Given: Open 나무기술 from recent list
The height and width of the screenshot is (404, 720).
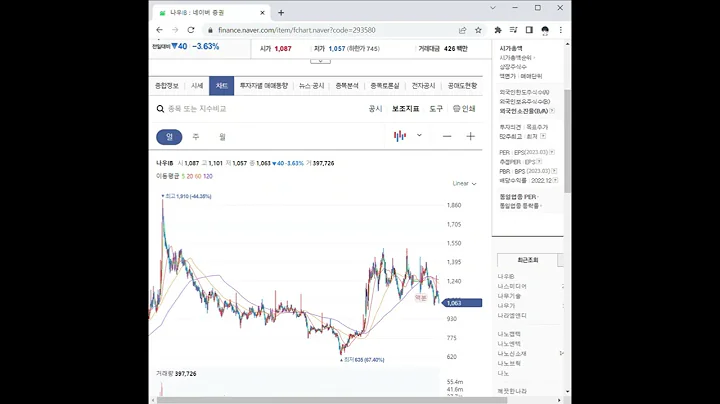Looking at the screenshot, I should pos(509,296).
